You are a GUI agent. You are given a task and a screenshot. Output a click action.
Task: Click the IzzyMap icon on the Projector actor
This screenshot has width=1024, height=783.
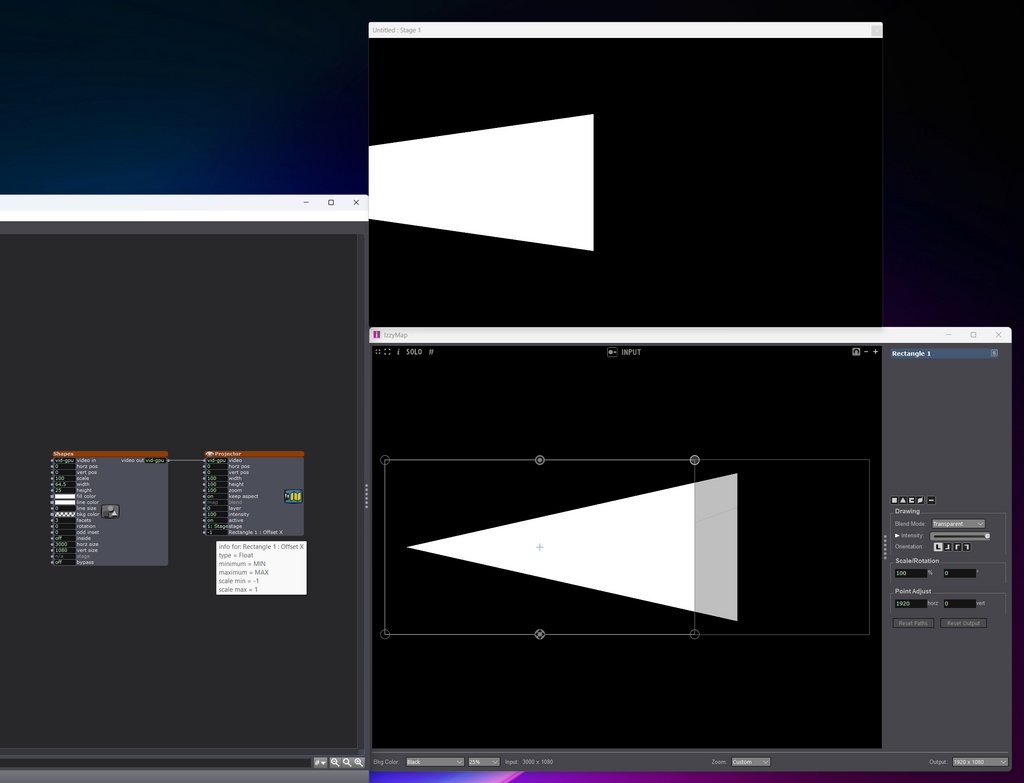(293, 496)
